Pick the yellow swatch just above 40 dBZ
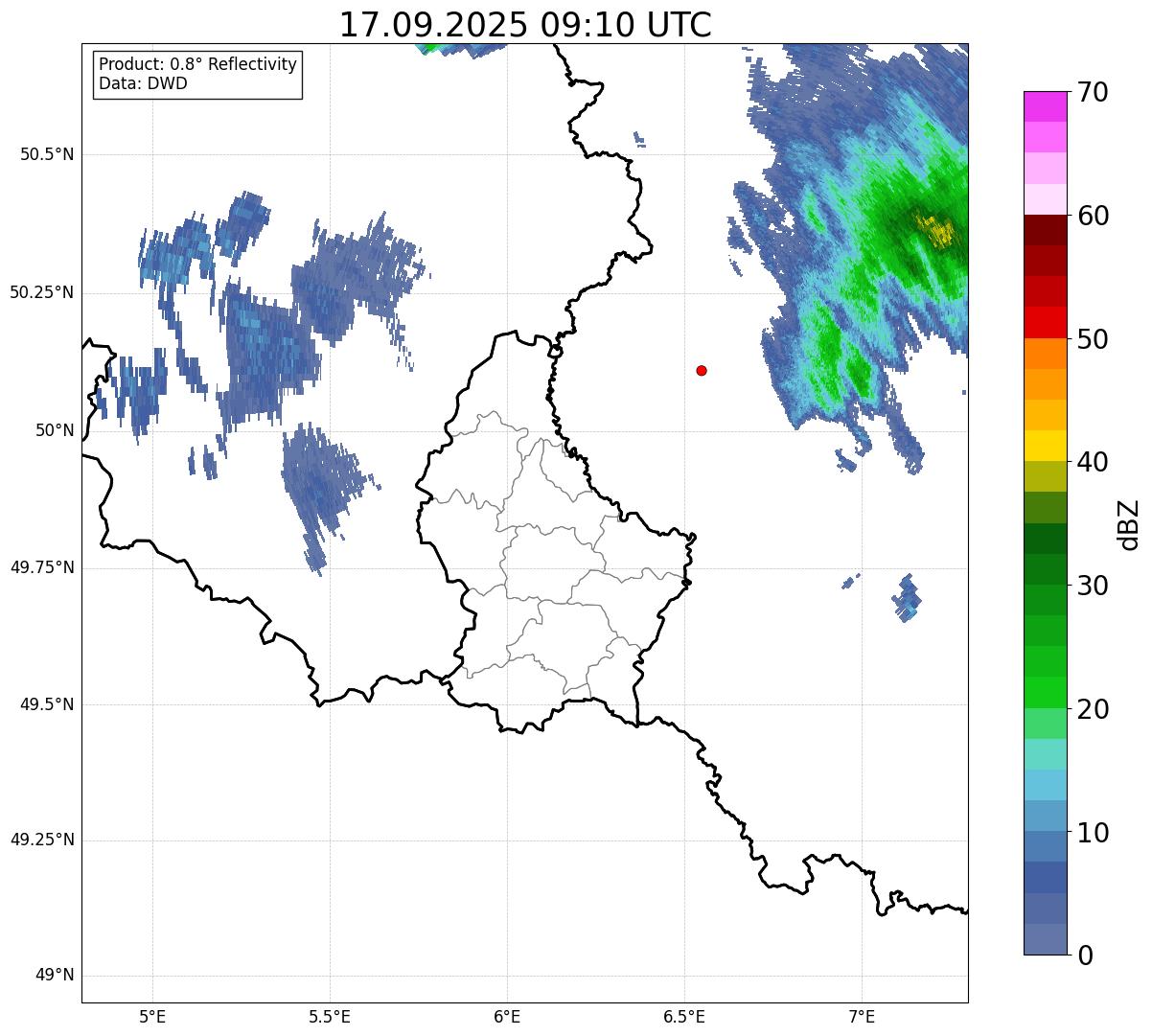 [1046, 446]
